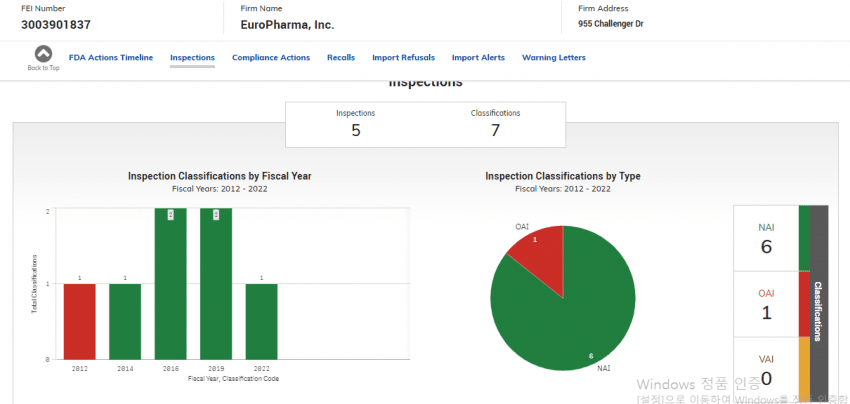Click the Back to Top arrow icon
The height and width of the screenshot is (404, 850).
[x=43, y=54]
